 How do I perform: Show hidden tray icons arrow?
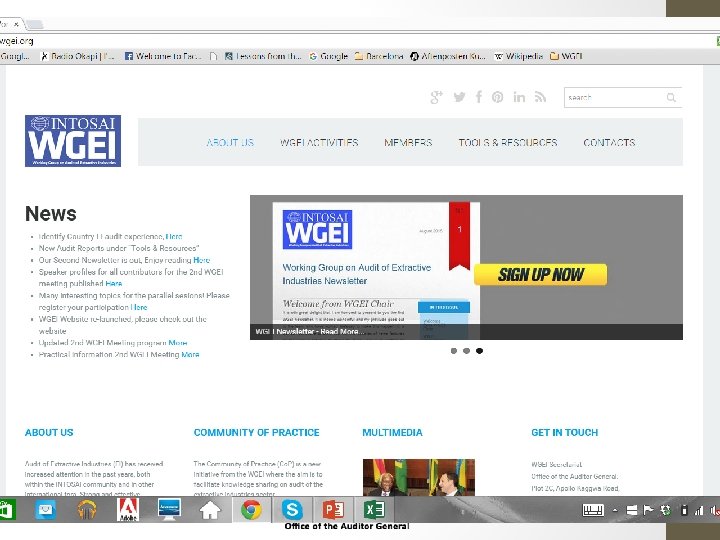pyautogui.click(x=615, y=510)
